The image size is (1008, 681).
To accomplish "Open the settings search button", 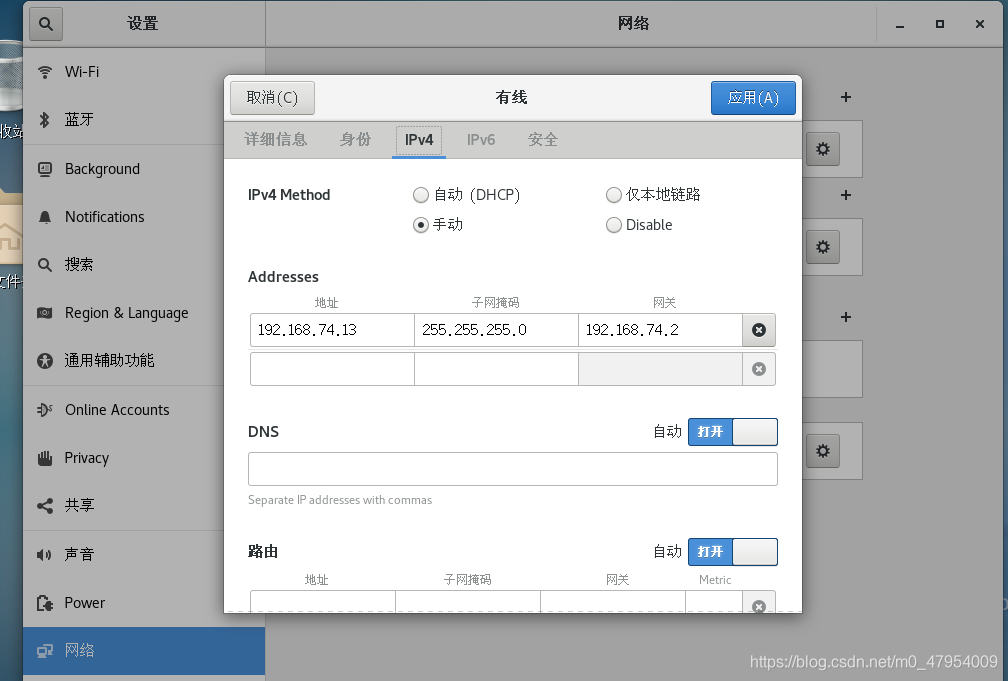I will point(46,24).
